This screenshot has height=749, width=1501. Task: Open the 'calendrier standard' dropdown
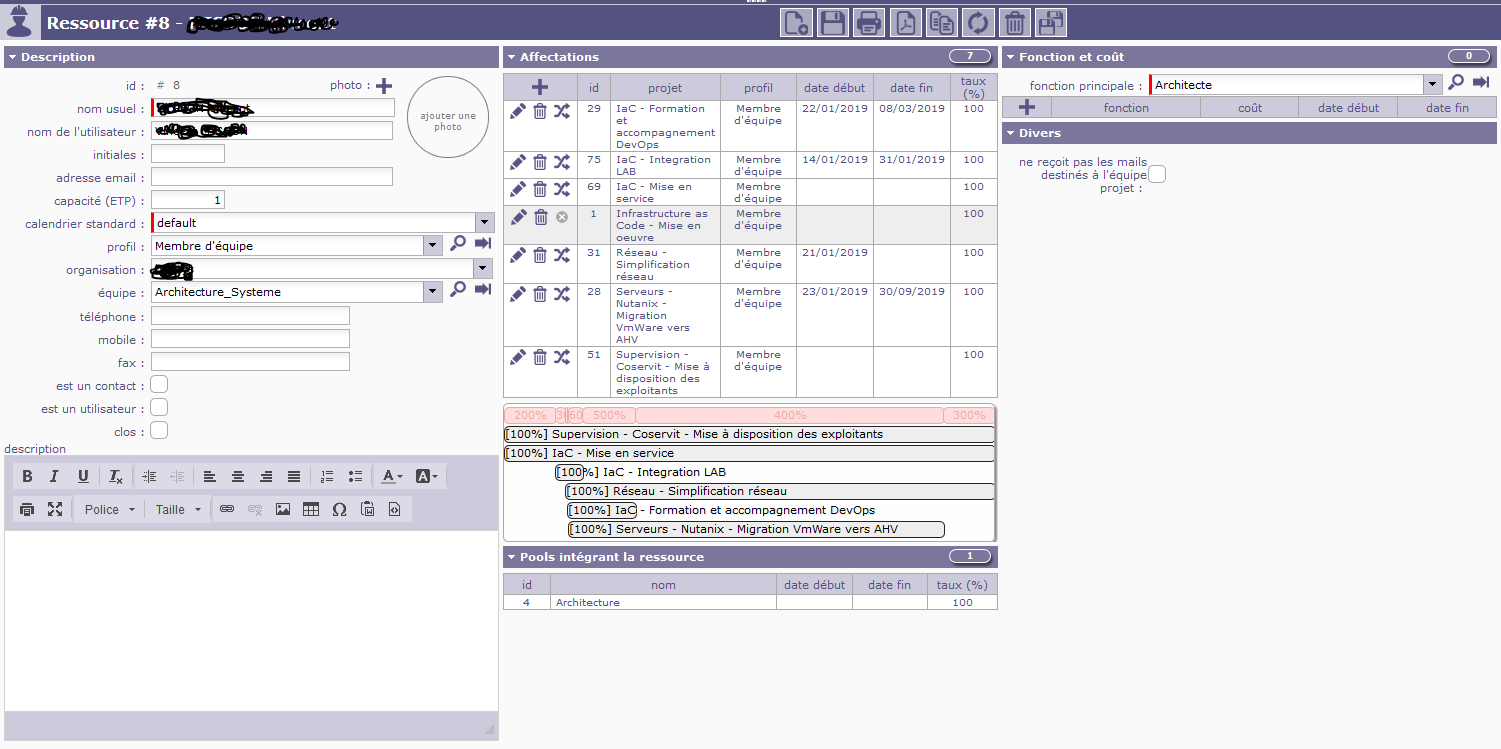pos(484,223)
